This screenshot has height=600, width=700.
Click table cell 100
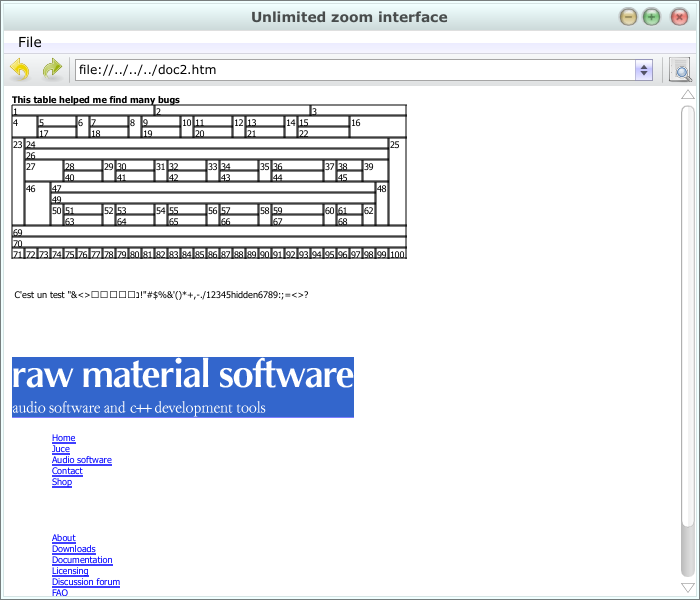pyautogui.click(x=397, y=254)
